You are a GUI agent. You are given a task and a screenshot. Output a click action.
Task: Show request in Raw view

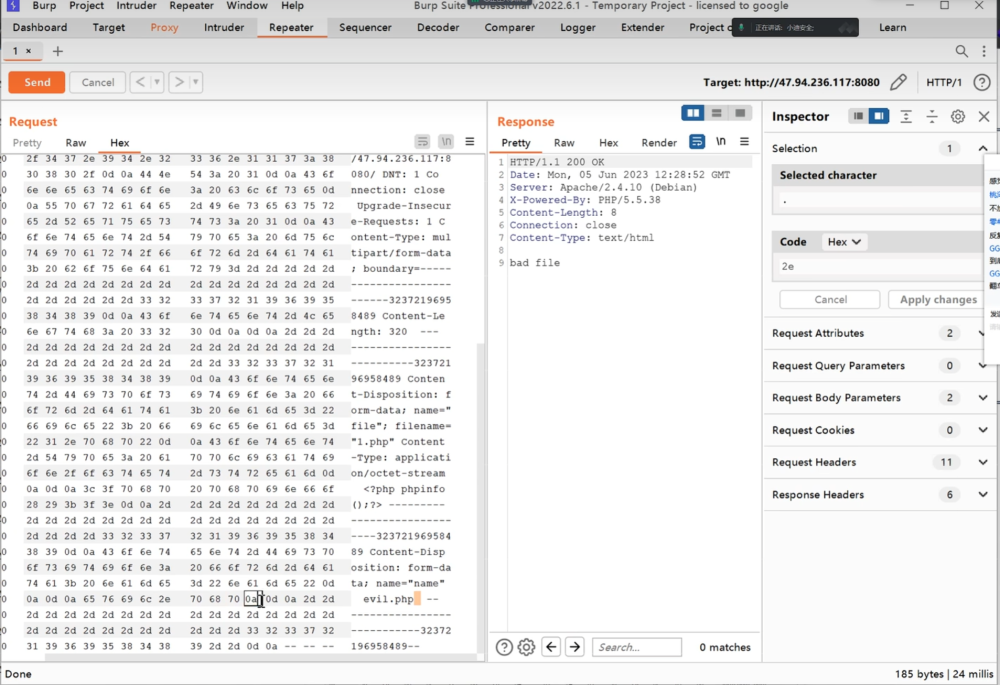point(75,142)
